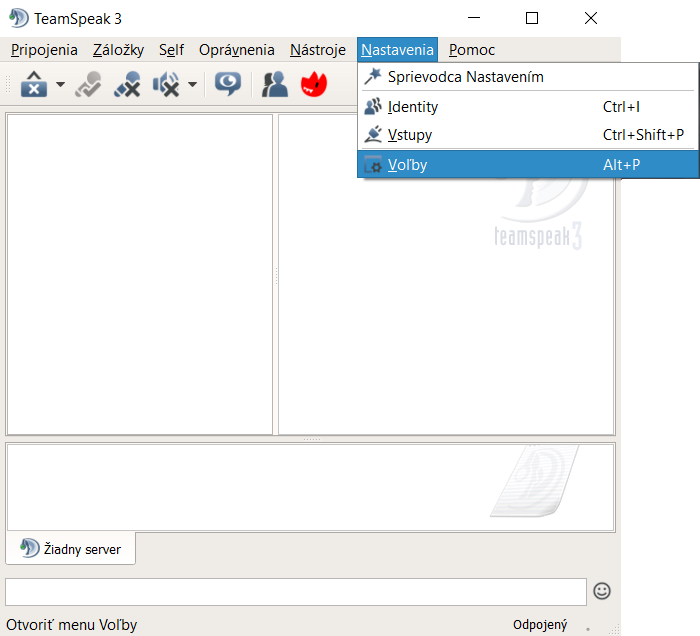Click the Voľby gear window icon
The height and width of the screenshot is (636, 700).
pos(373,165)
